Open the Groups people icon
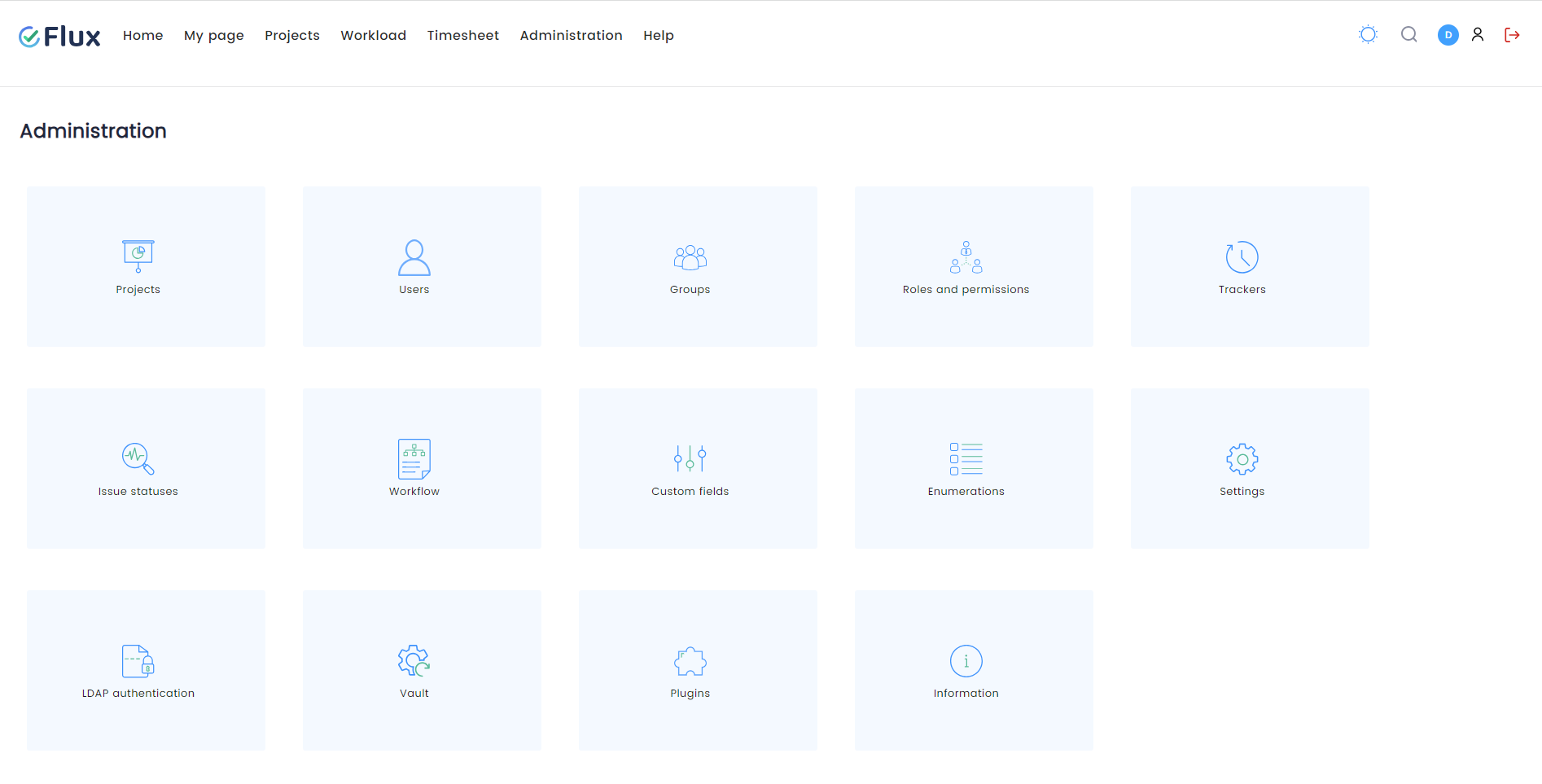The image size is (1542, 784). tap(690, 257)
